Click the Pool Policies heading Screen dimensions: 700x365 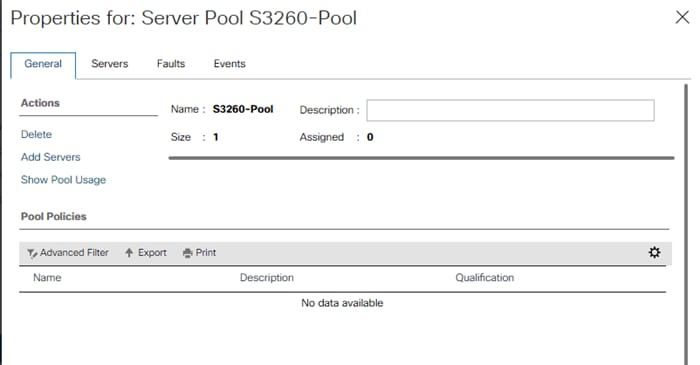tap(54, 216)
